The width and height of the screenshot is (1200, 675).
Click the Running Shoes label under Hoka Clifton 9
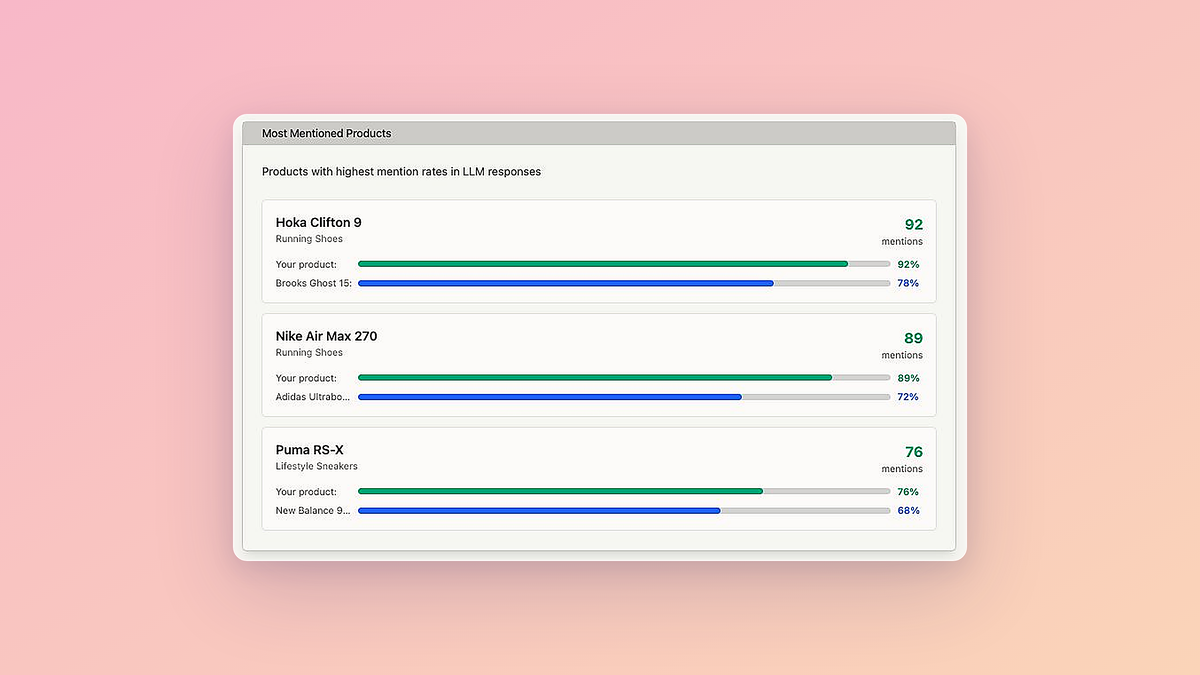[309, 239]
